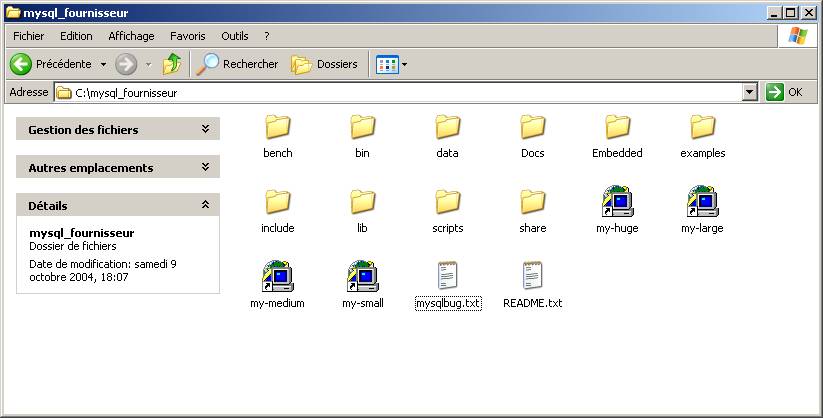This screenshot has width=823, height=418.
Task: Open the Docs folder
Action: (x=532, y=128)
